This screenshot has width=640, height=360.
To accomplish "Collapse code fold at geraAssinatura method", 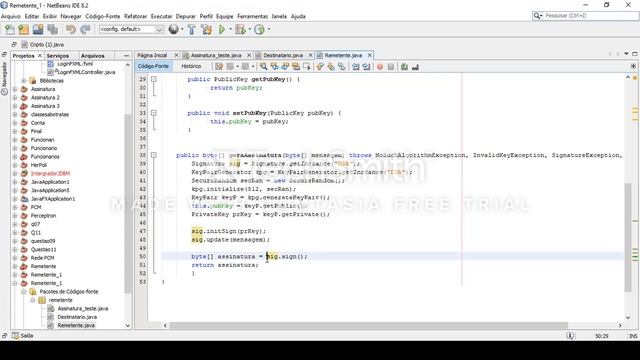I will point(154,155).
